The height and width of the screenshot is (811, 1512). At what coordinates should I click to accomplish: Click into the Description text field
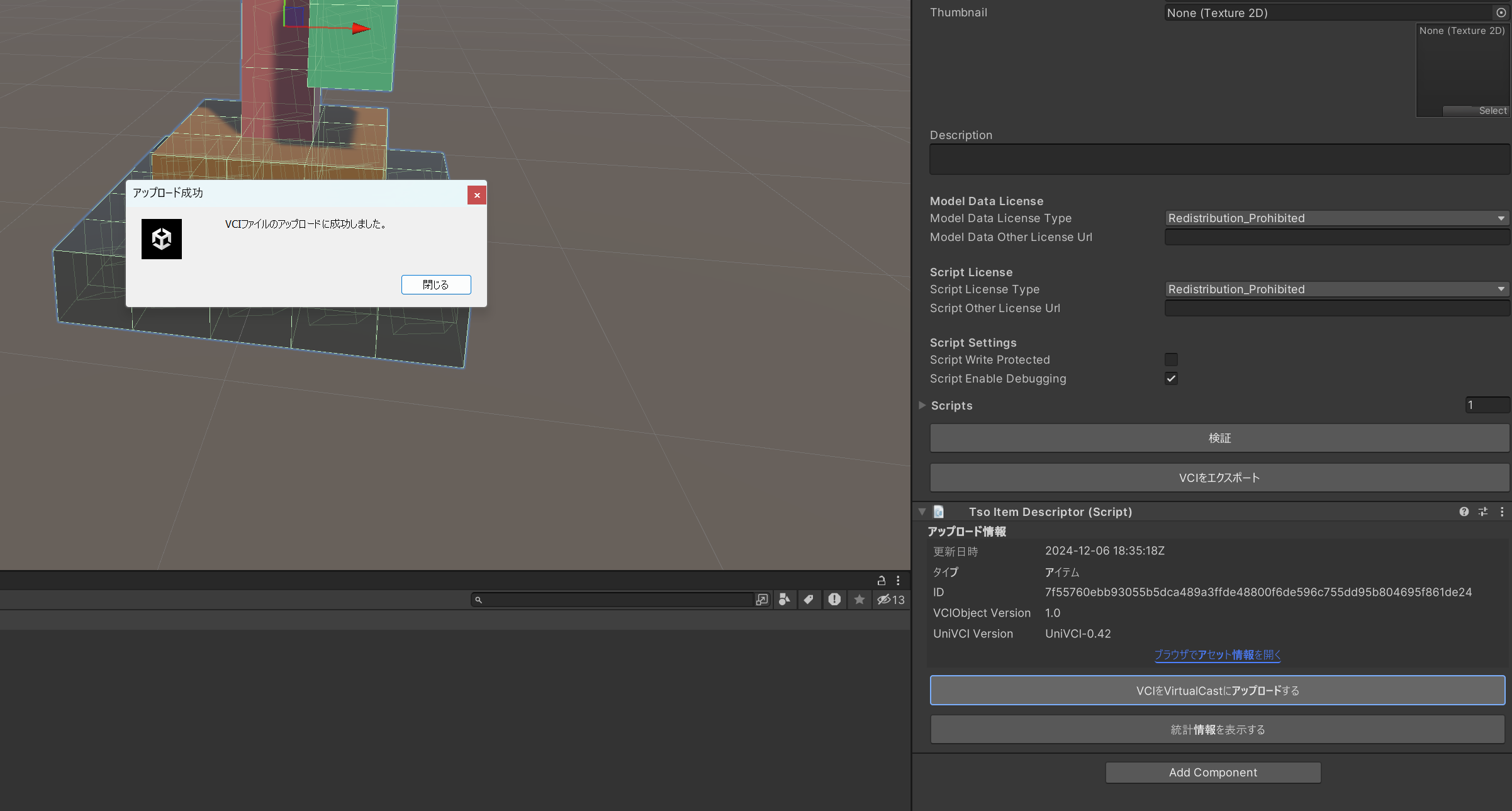click(x=1219, y=159)
